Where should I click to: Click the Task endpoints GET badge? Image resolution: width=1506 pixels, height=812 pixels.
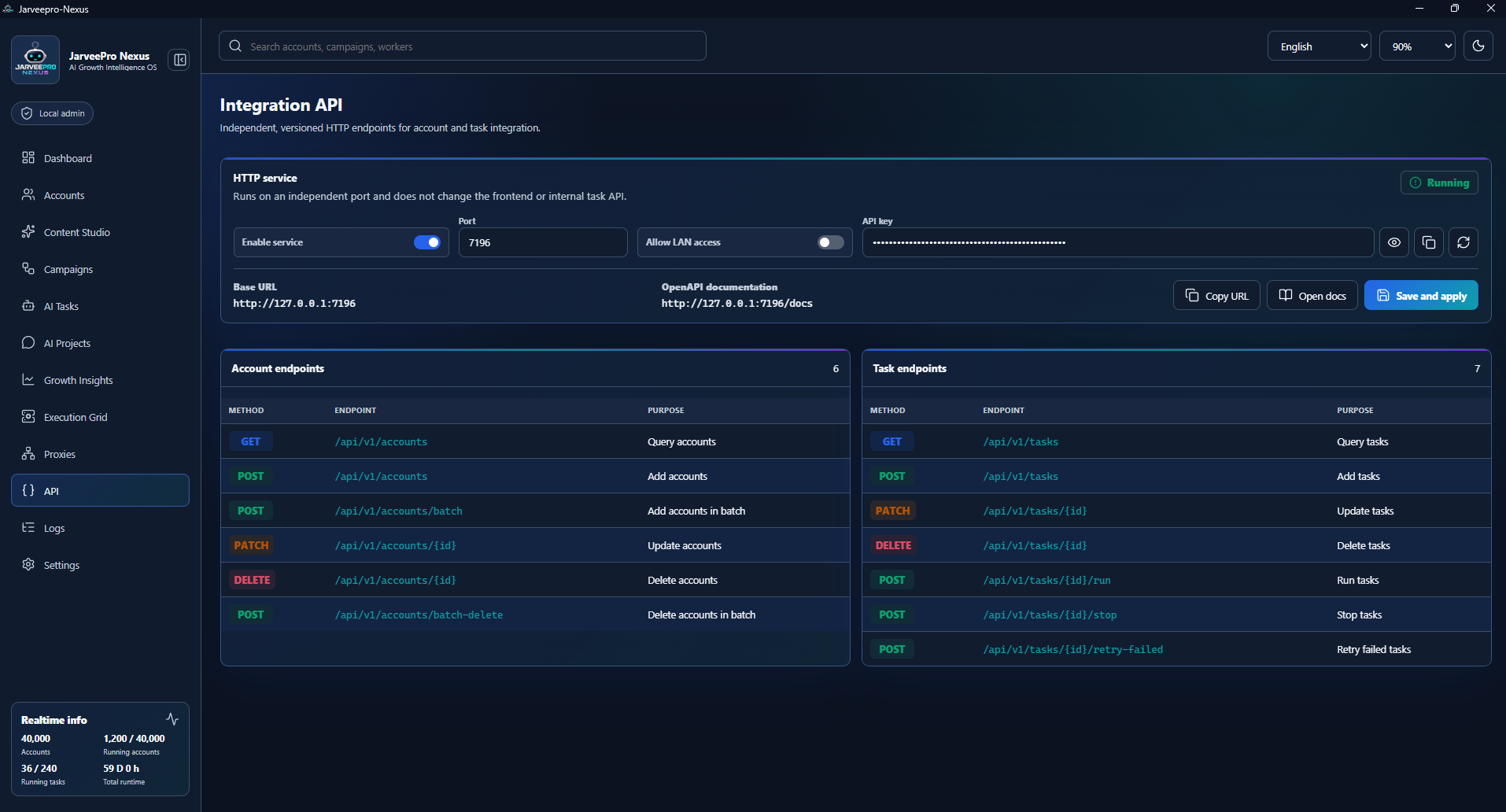tap(891, 441)
